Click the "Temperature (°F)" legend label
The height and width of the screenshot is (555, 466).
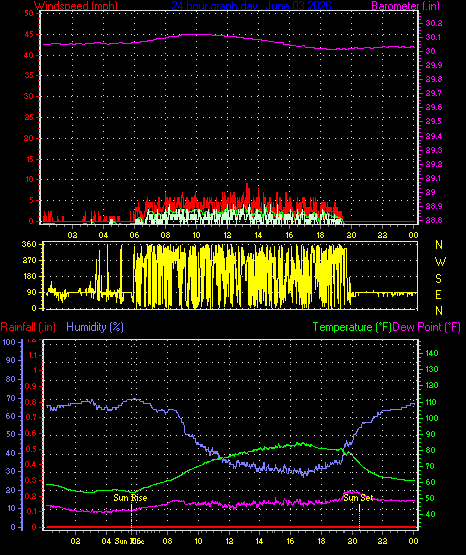point(352,327)
